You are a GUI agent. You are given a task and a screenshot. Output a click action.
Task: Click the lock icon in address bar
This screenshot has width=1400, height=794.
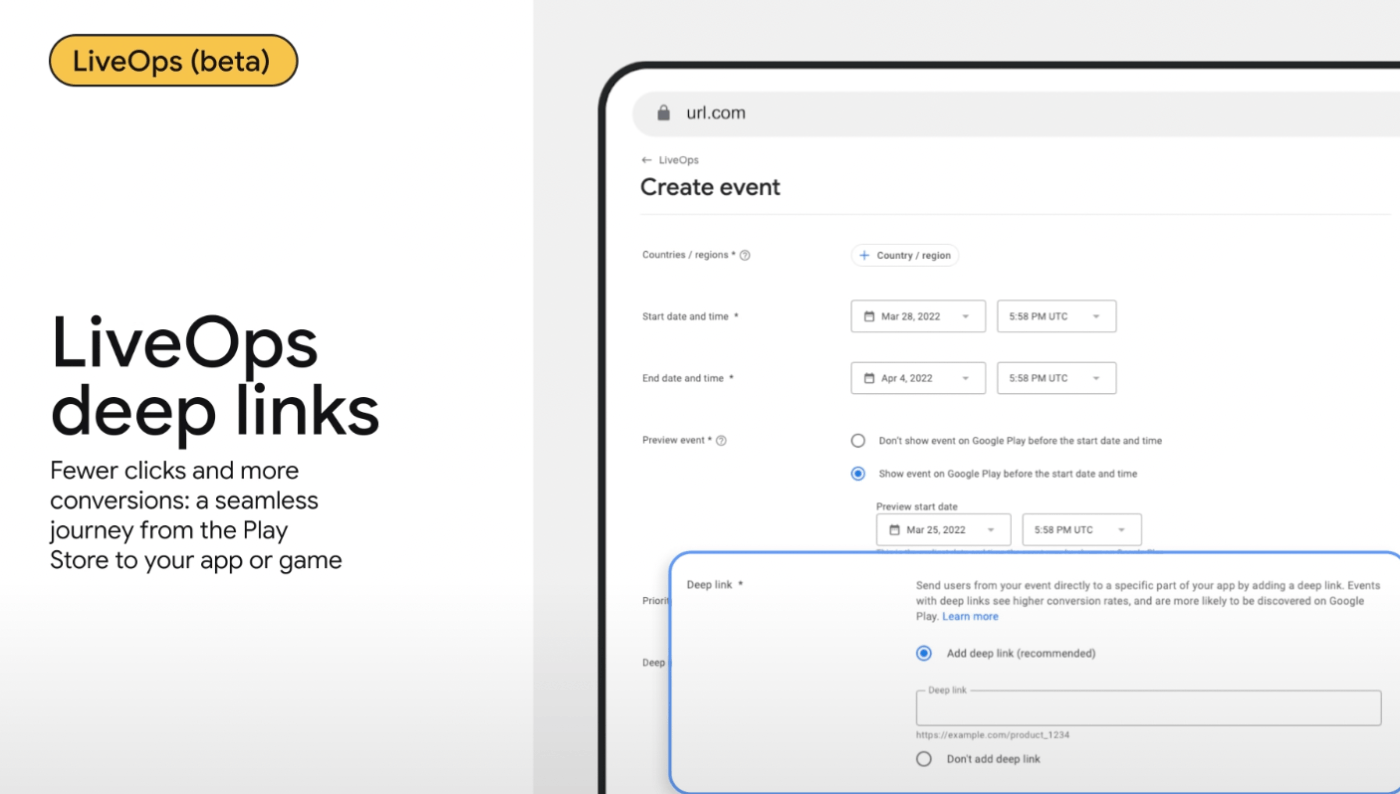coord(663,113)
